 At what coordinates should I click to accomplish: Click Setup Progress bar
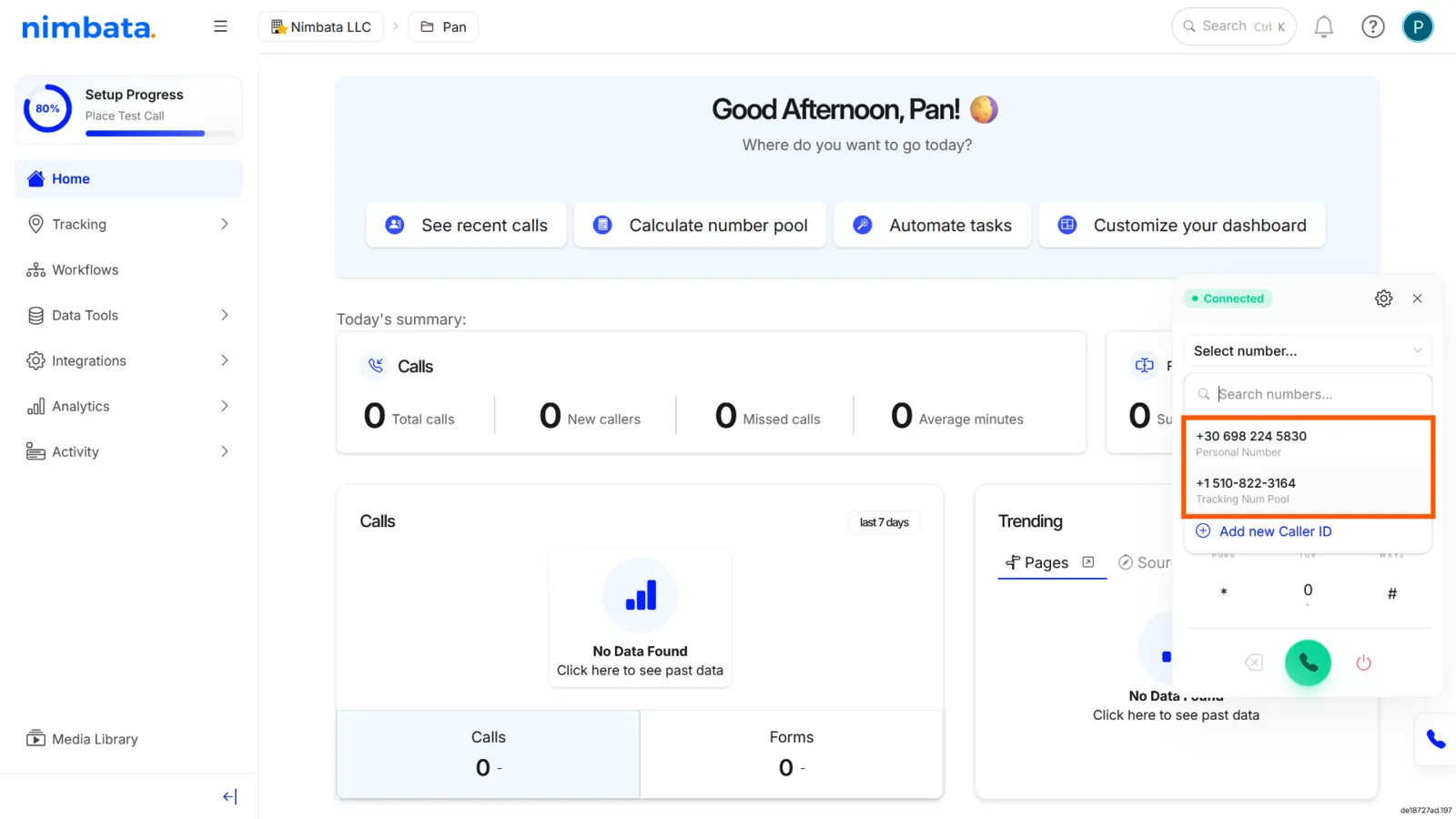coord(160,134)
